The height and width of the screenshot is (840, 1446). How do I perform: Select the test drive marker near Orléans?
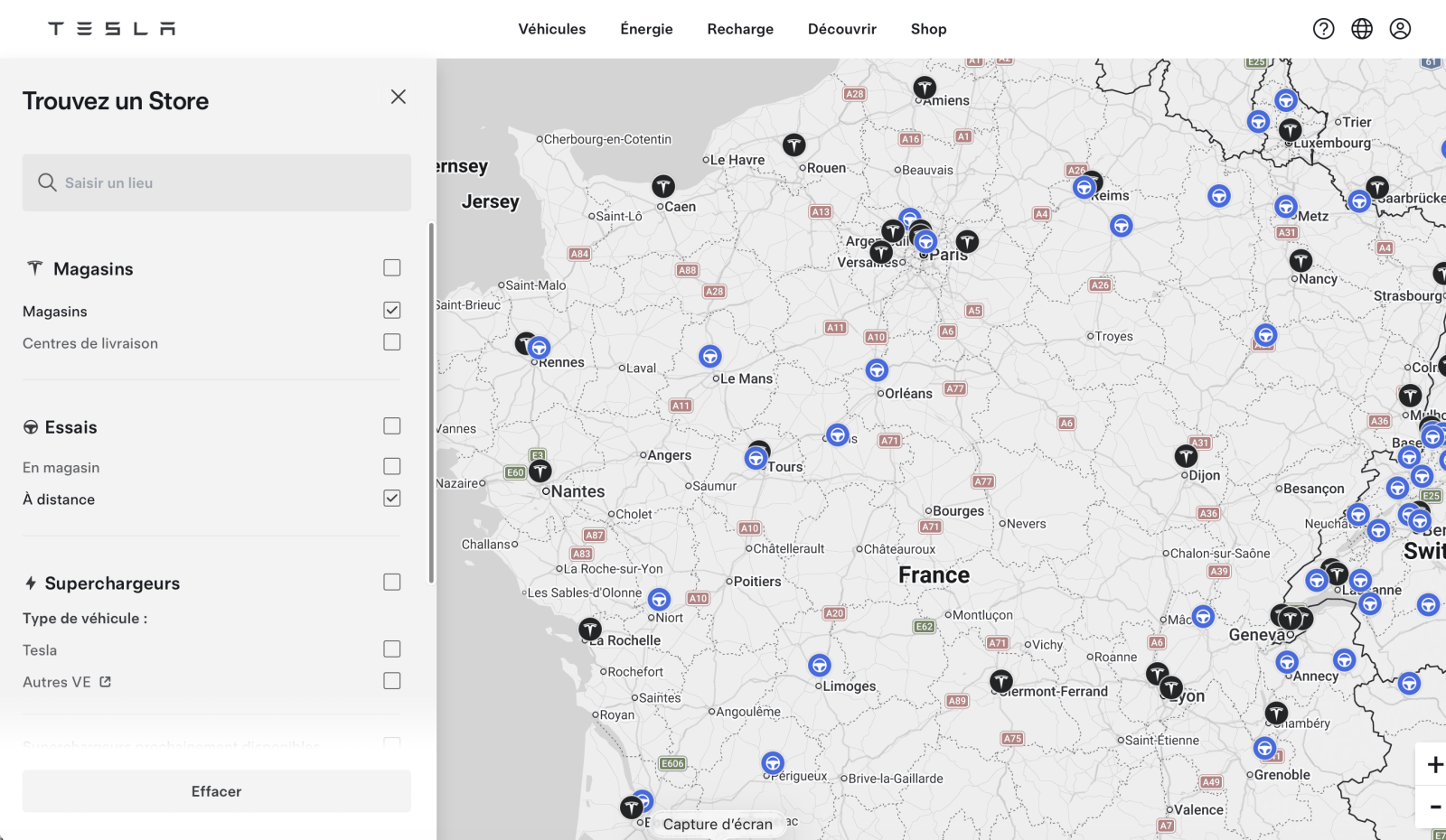click(x=877, y=370)
